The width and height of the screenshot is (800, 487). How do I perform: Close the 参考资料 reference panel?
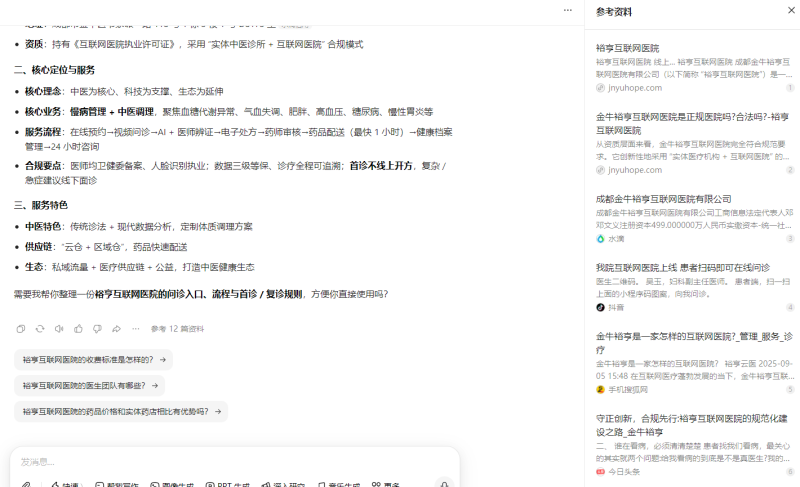tap(791, 10)
